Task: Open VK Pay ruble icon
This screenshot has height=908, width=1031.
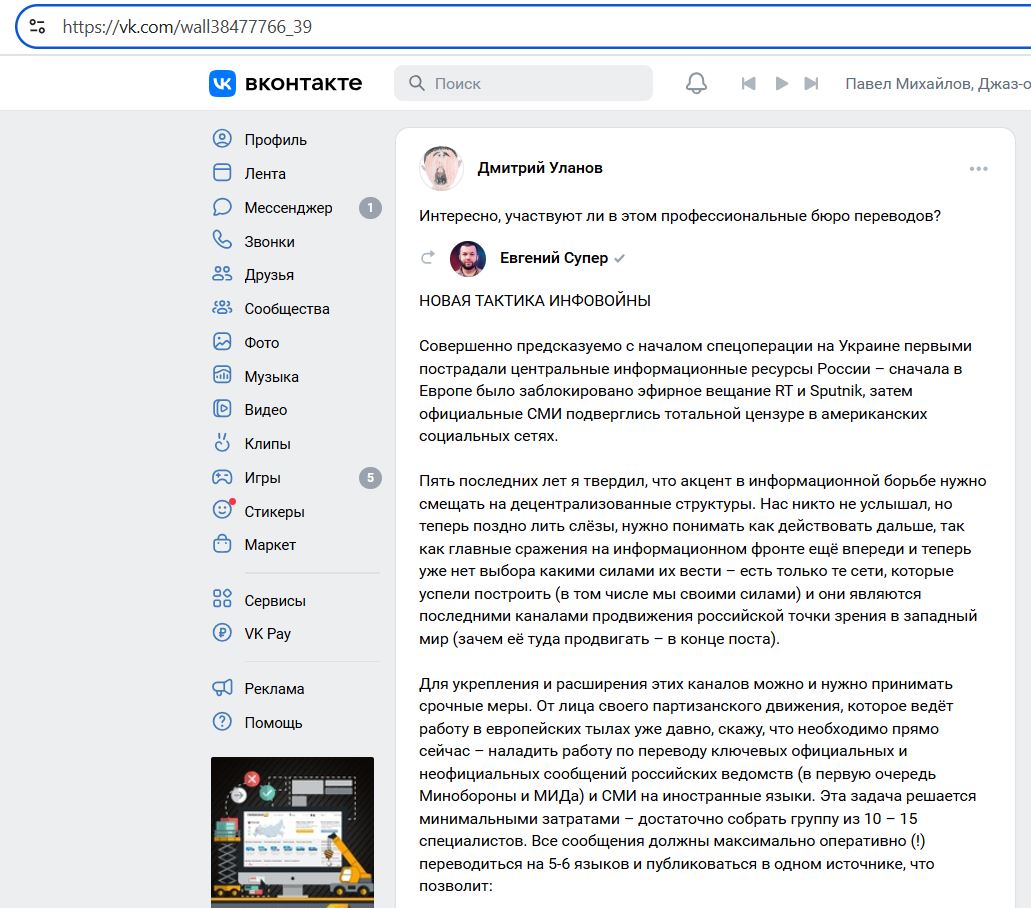Action: pos(222,633)
